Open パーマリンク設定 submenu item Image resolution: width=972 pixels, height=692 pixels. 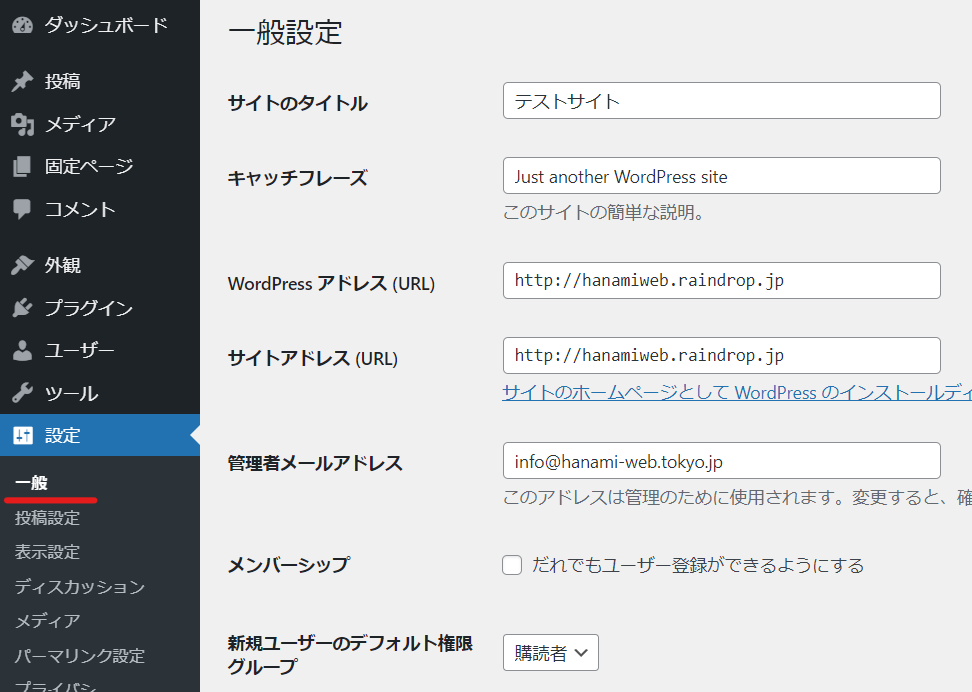(80, 655)
